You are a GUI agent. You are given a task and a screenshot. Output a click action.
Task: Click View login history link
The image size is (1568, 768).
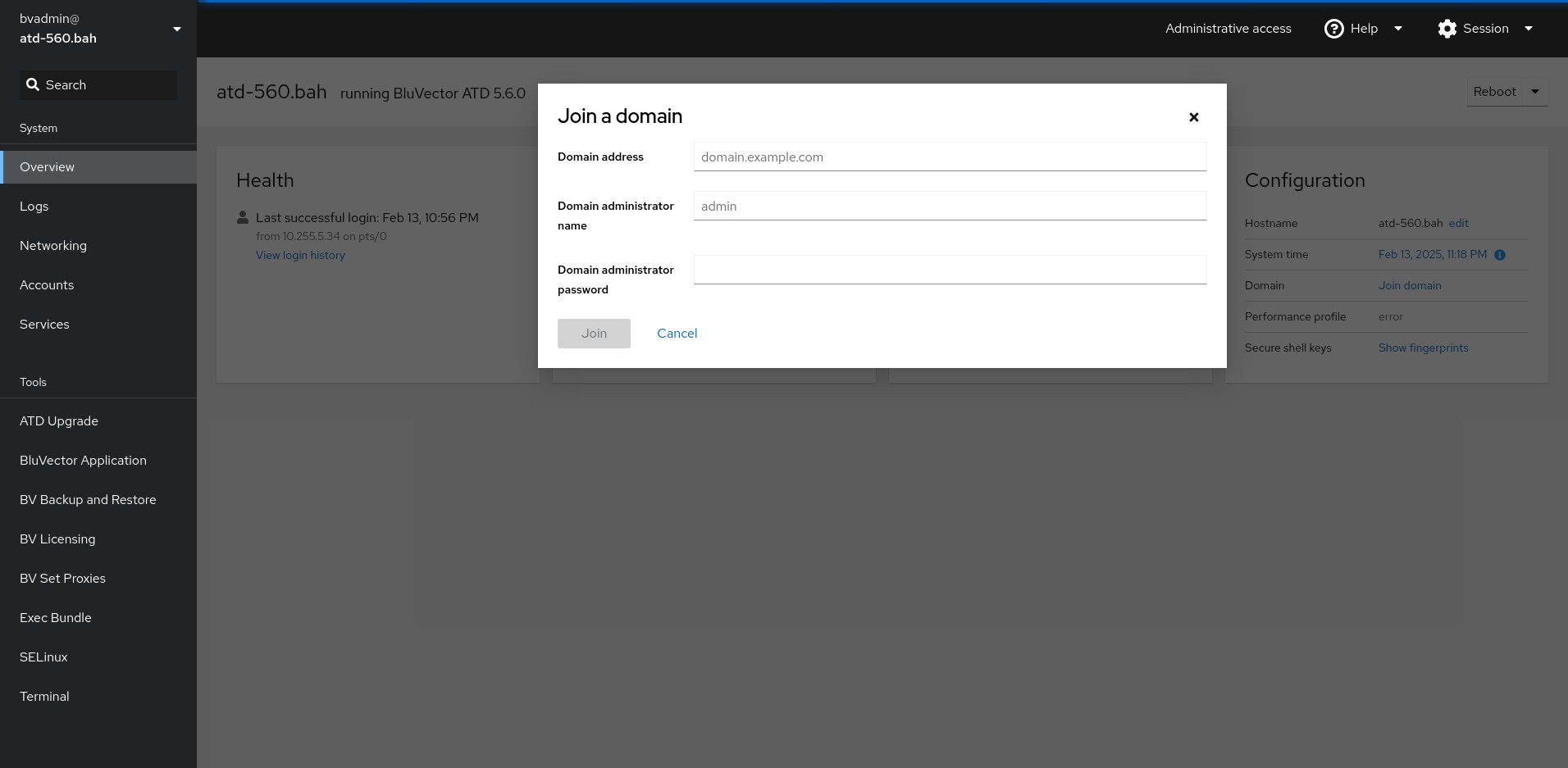click(x=300, y=256)
